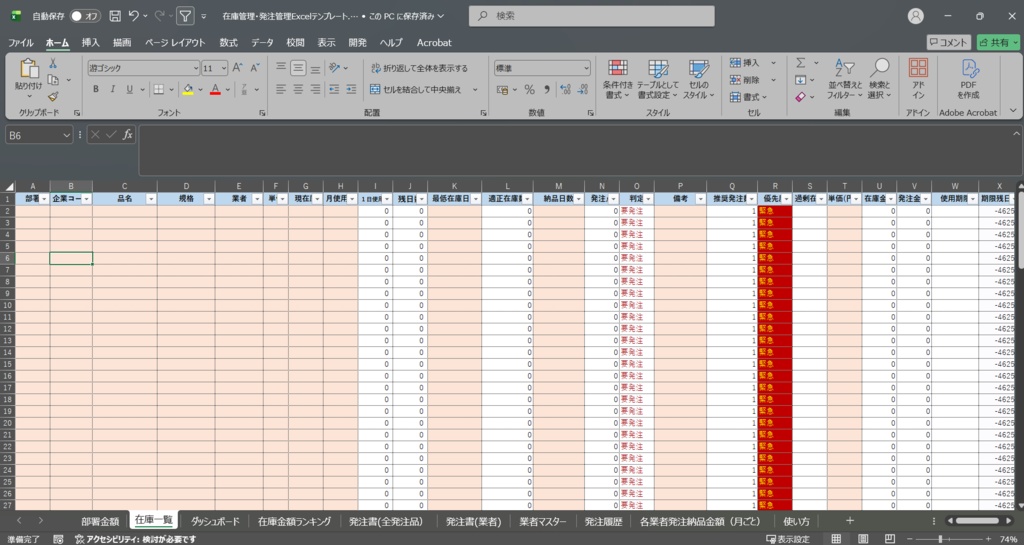Click the Format Painter brush icon
Image resolution: width=1024 pixels, height=545 pixels.
(53, 97)
